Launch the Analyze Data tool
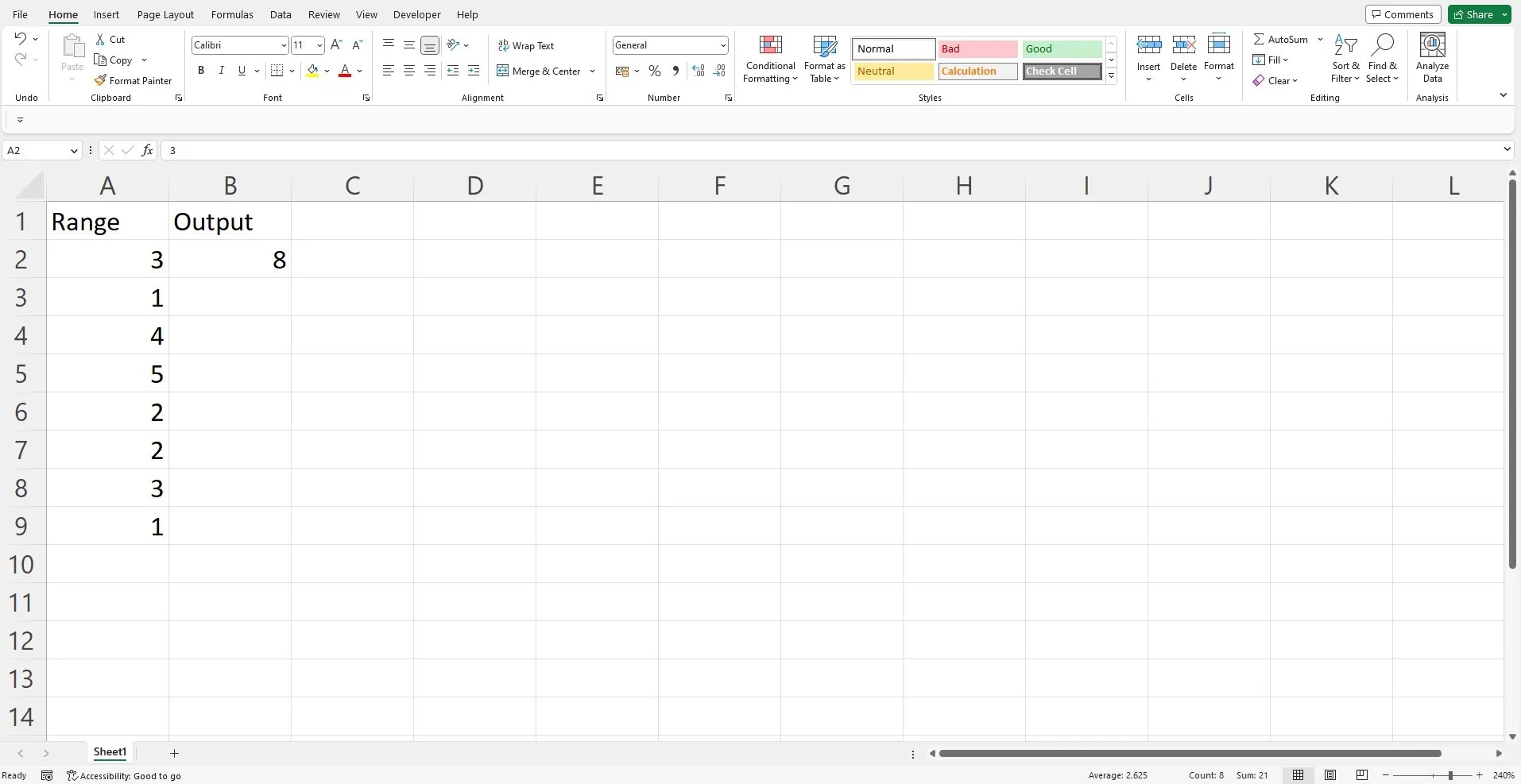1521x784 pixels. coord(1433,57)
